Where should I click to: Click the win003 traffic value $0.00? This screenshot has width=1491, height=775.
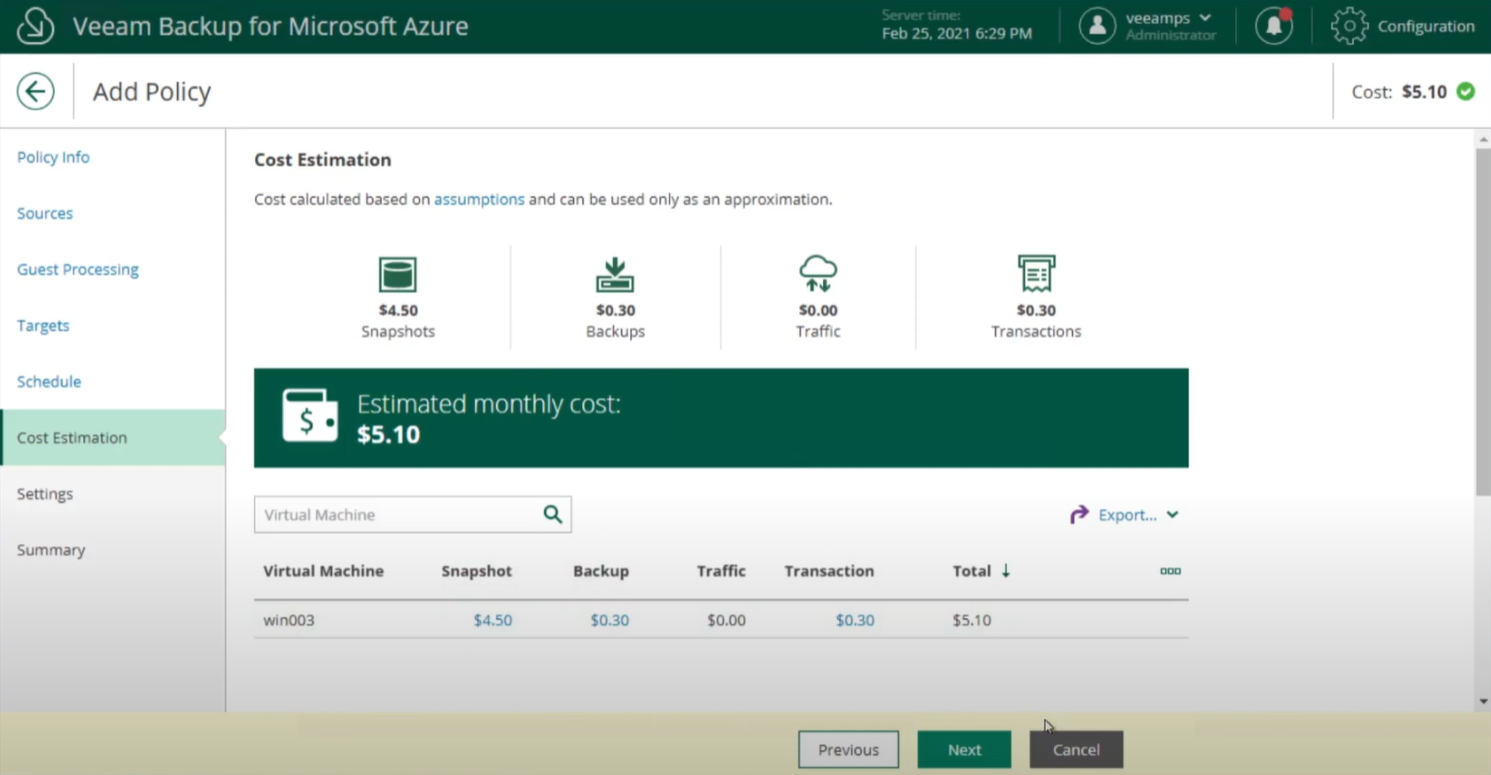pos(726,620)
